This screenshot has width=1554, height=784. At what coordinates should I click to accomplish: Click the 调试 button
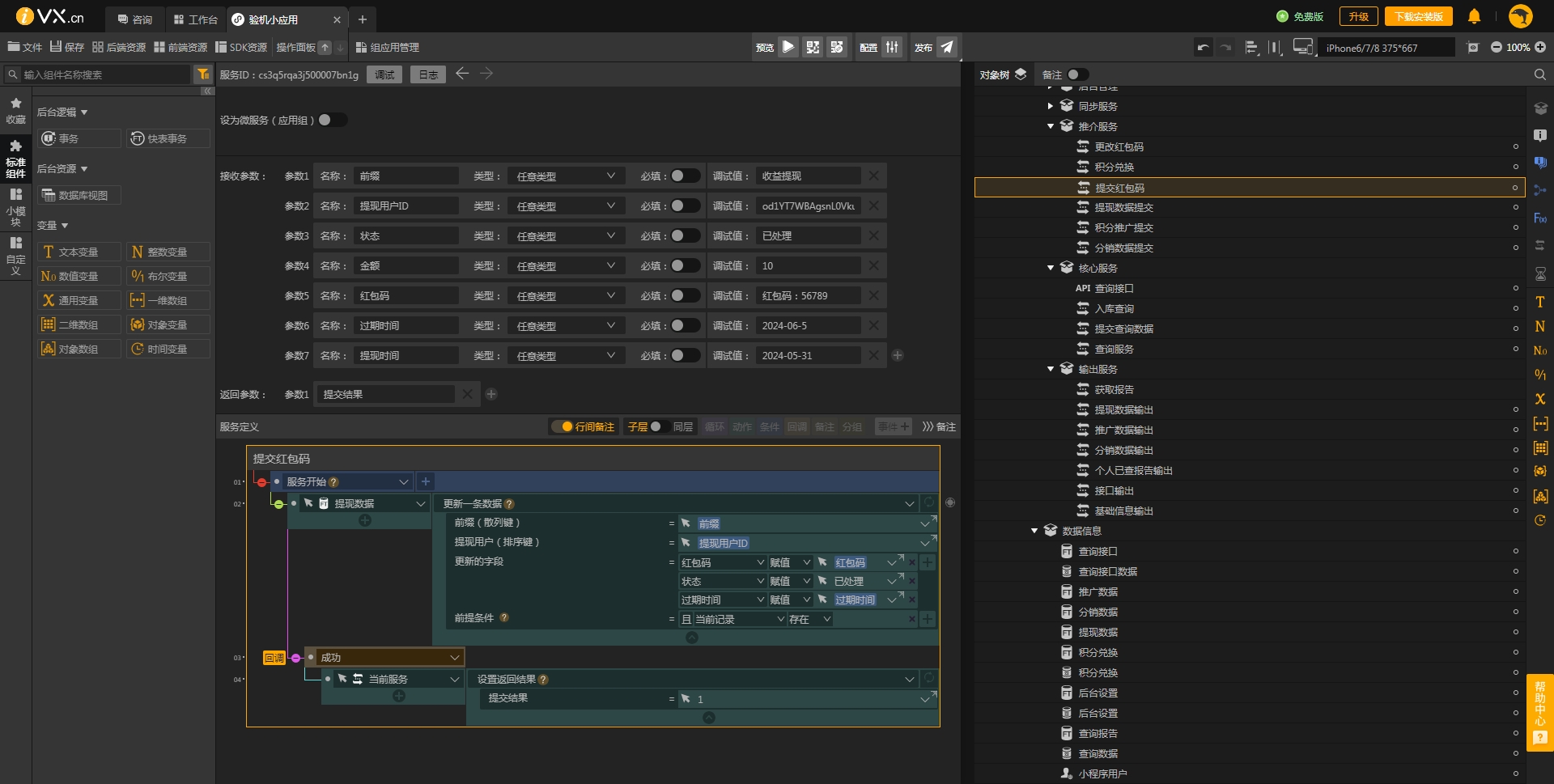(384, 74)
